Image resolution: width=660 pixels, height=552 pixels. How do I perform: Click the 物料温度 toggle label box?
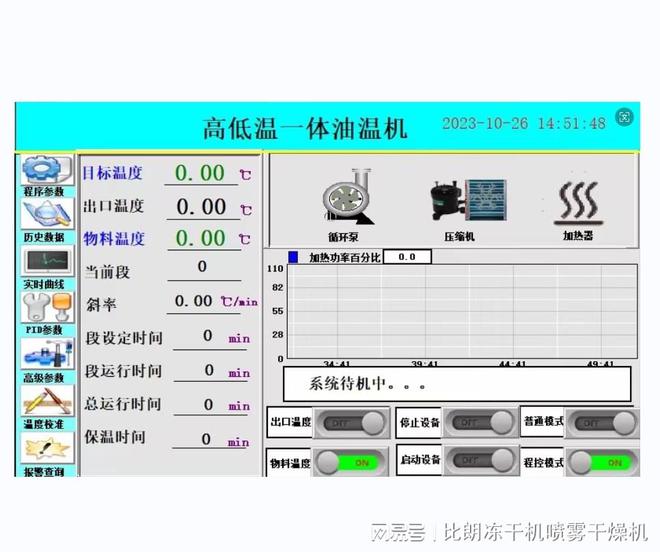point(290,463)
